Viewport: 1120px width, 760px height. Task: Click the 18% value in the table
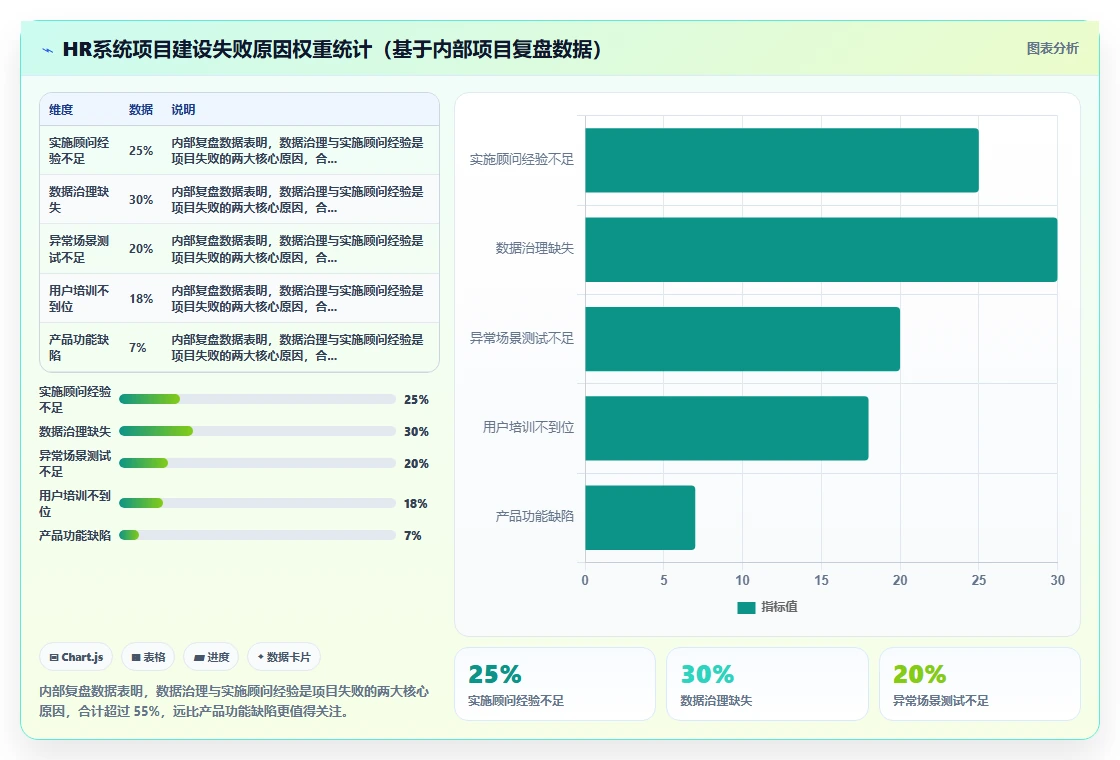pos(141,299)
